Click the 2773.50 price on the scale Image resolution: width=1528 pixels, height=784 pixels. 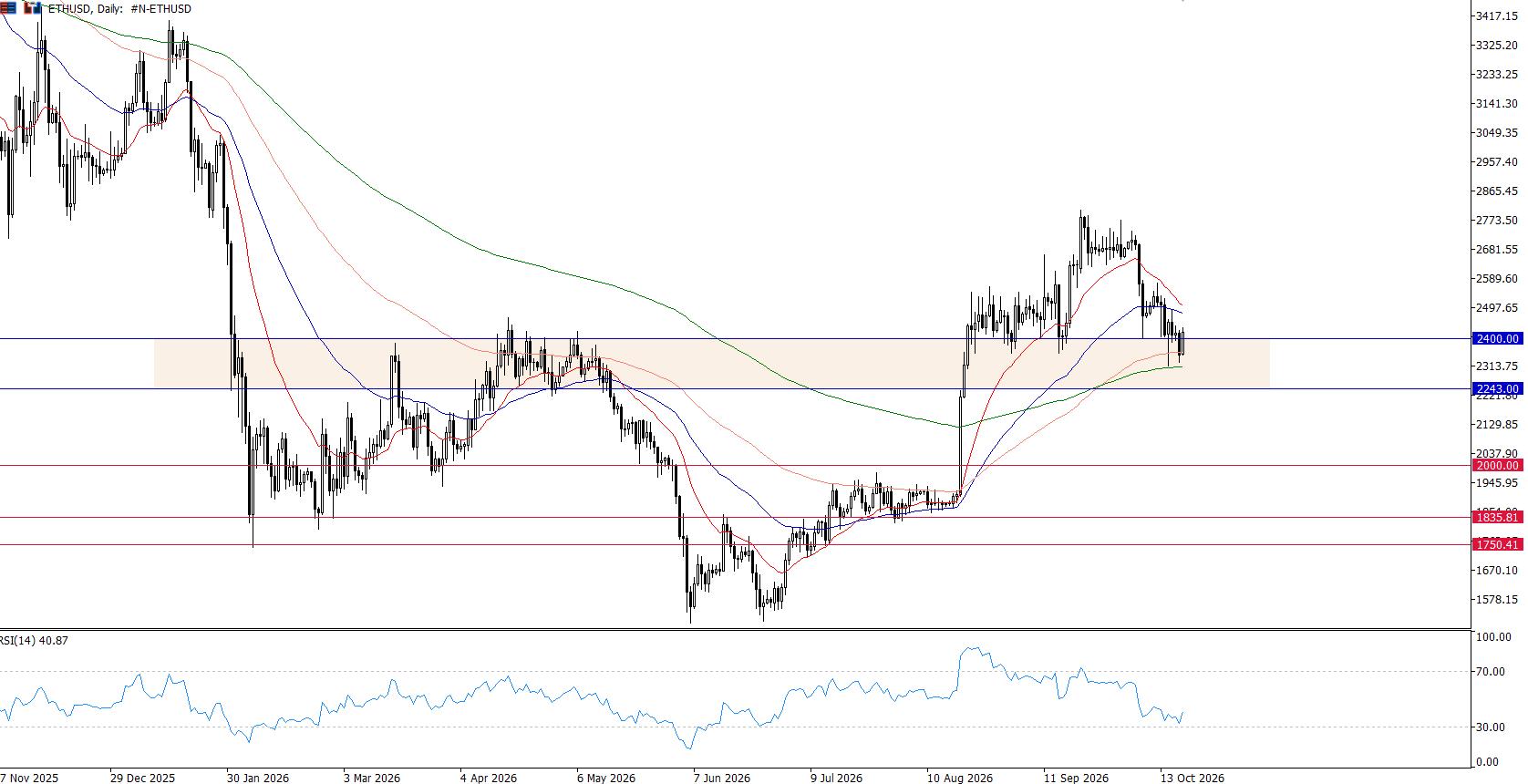tap(1497, 221)
